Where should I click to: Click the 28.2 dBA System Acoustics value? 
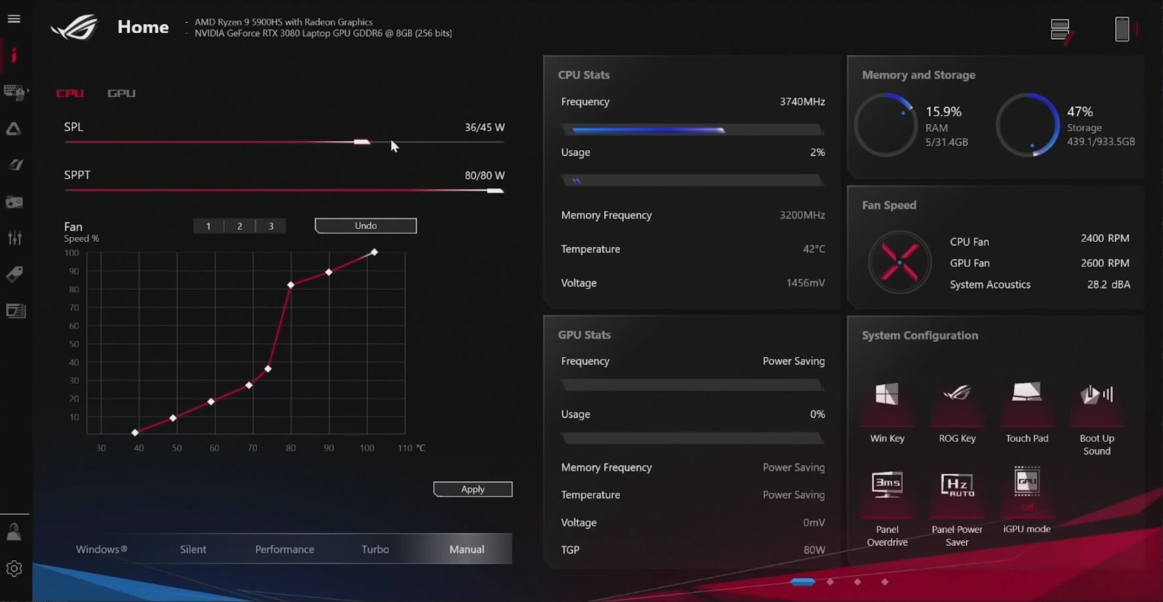pyautogui.click(x=1109, y=285)
